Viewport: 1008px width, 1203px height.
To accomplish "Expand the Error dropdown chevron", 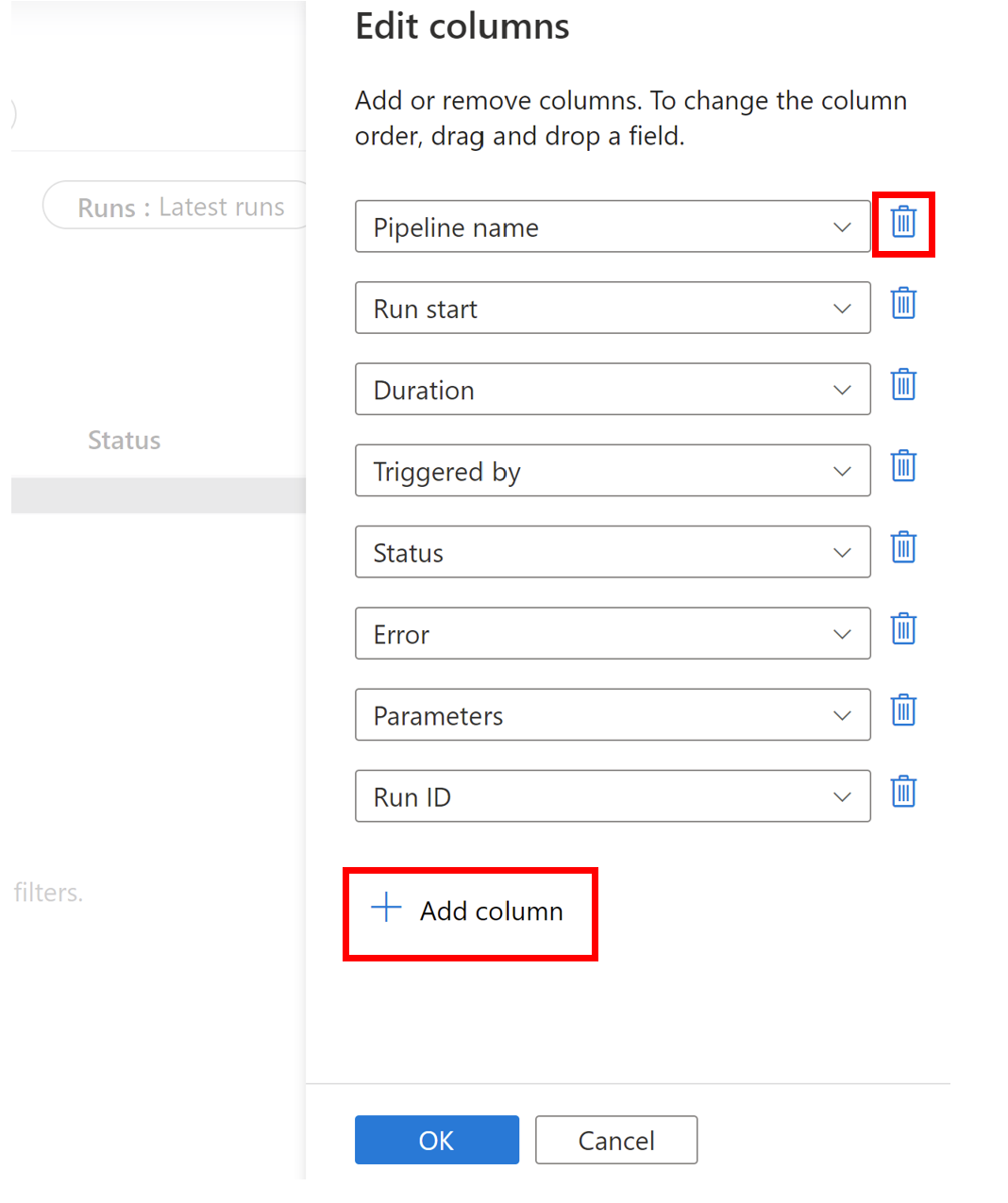I will click(842, 634).
